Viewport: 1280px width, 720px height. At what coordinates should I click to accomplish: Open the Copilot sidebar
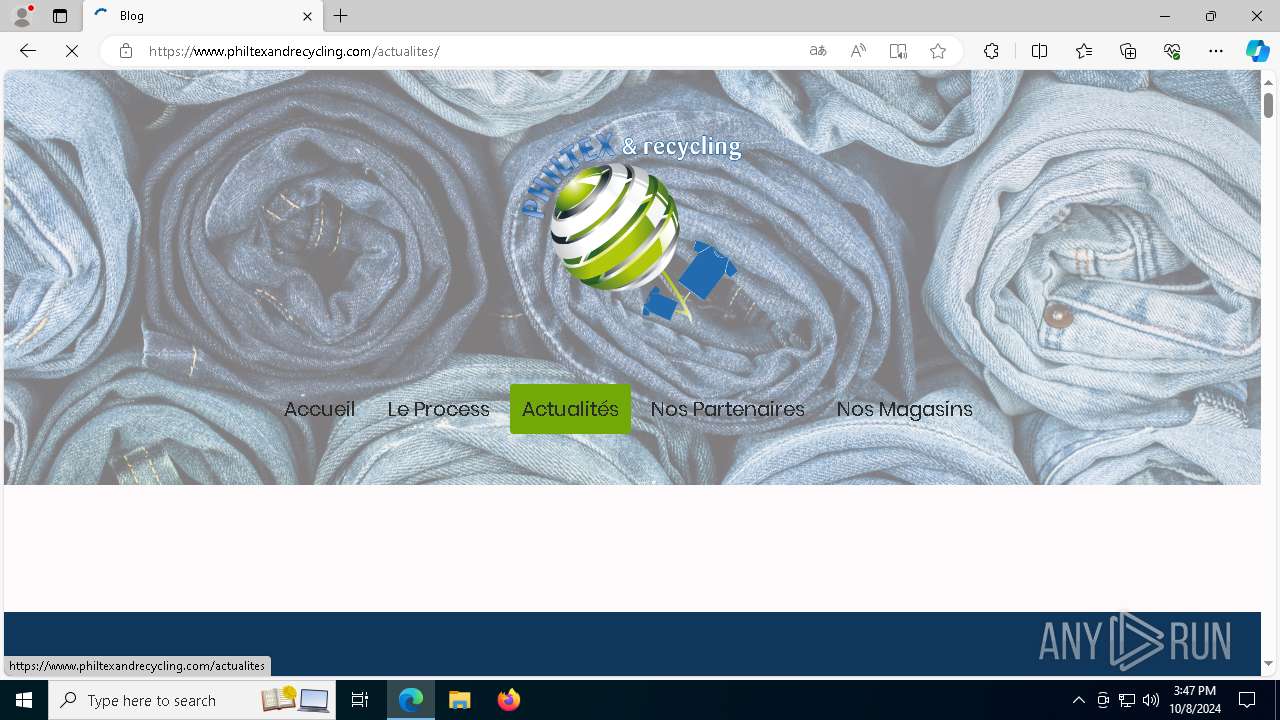(x=1257, y=51)
